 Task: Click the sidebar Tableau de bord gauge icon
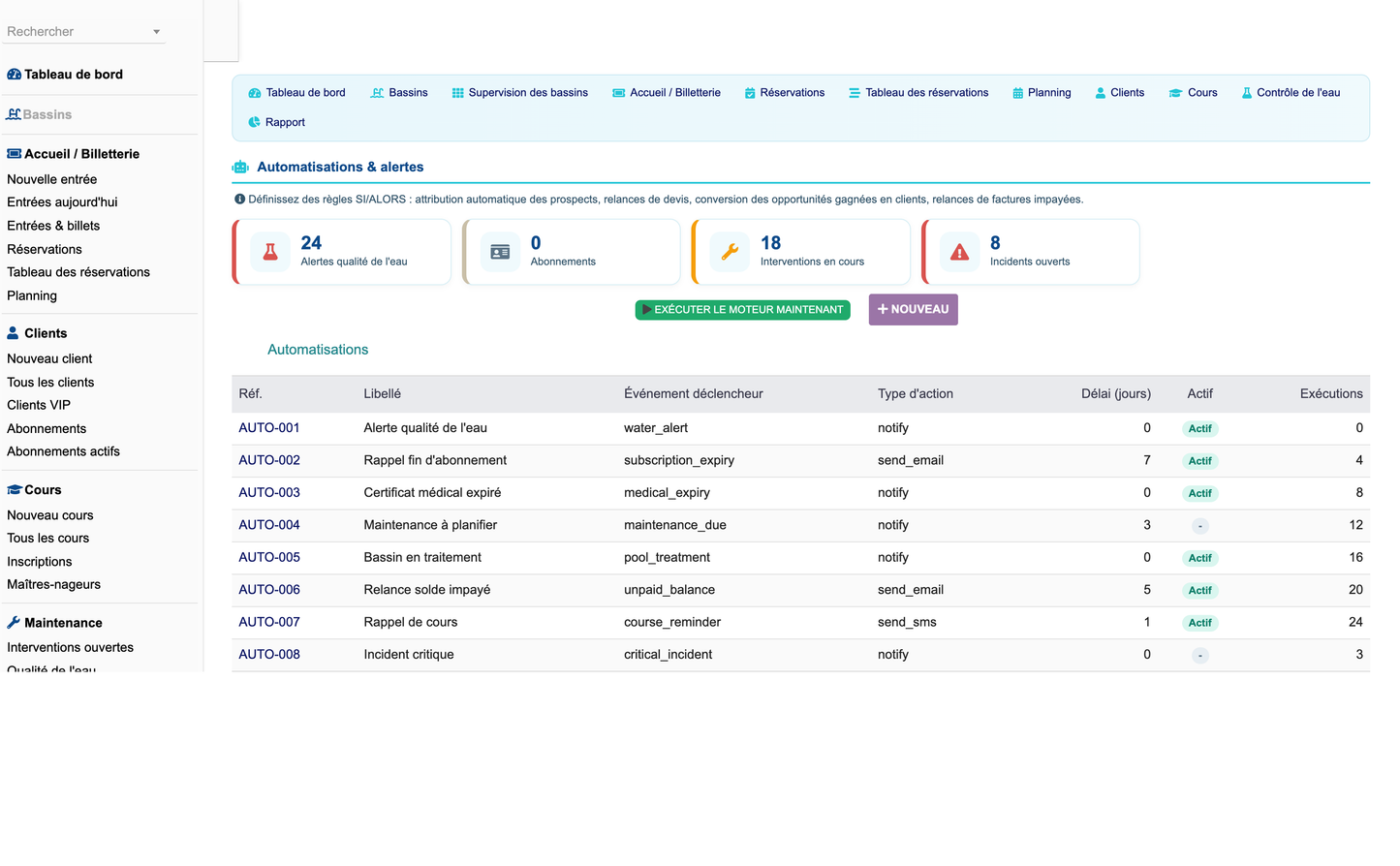tap(14, 75)
